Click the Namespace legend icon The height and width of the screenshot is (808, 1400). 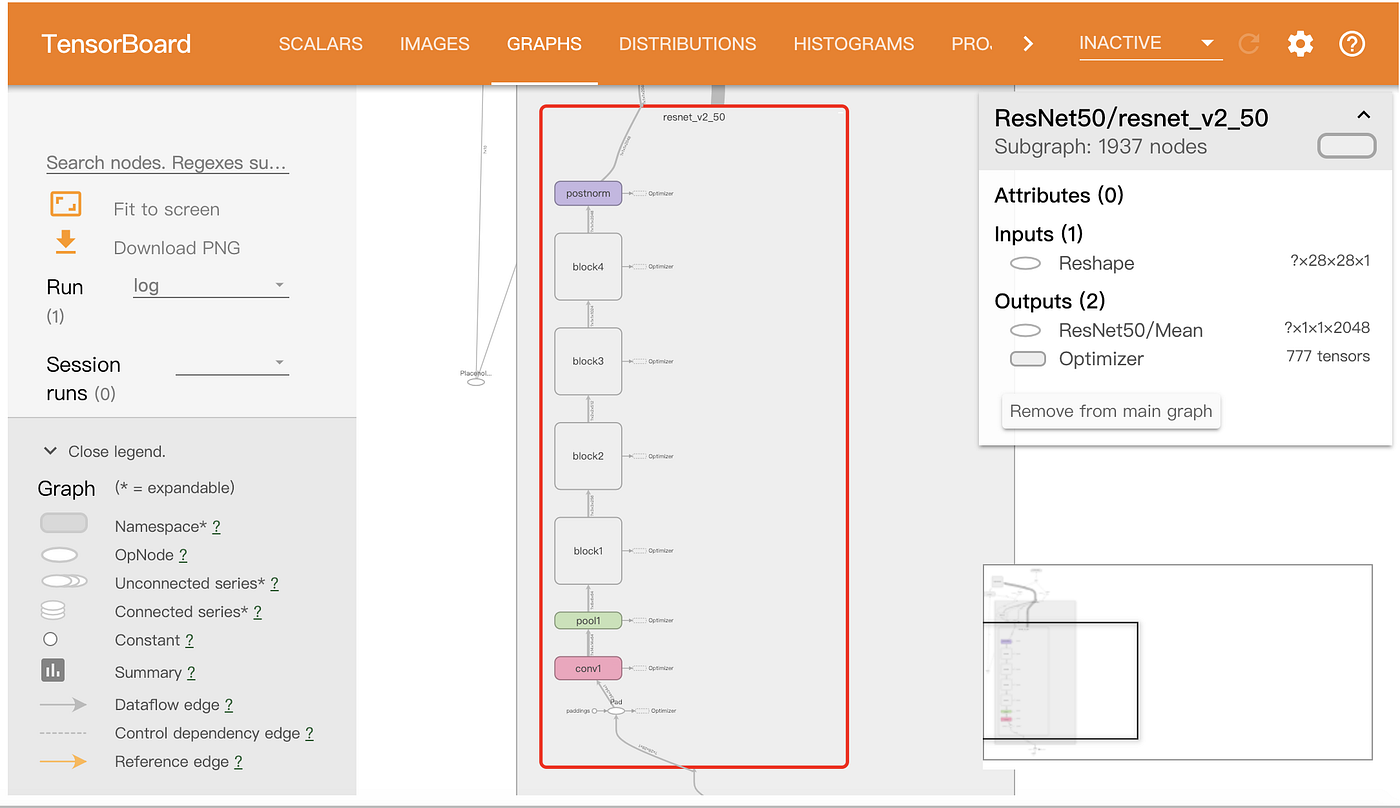point(63,522)
